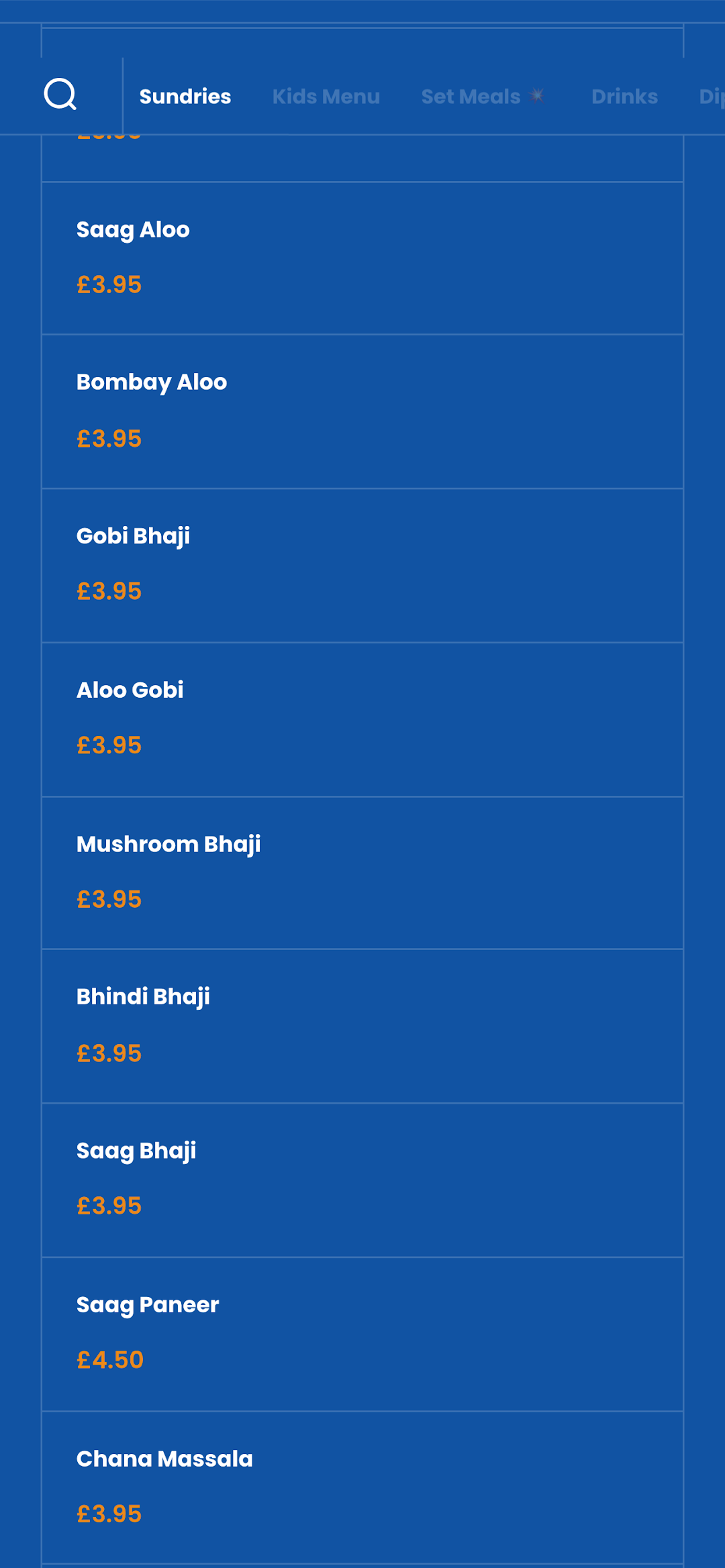725x1568 pixels.
Task: Select the Chana Massala dish
Action: click(x=362, y=1488)
